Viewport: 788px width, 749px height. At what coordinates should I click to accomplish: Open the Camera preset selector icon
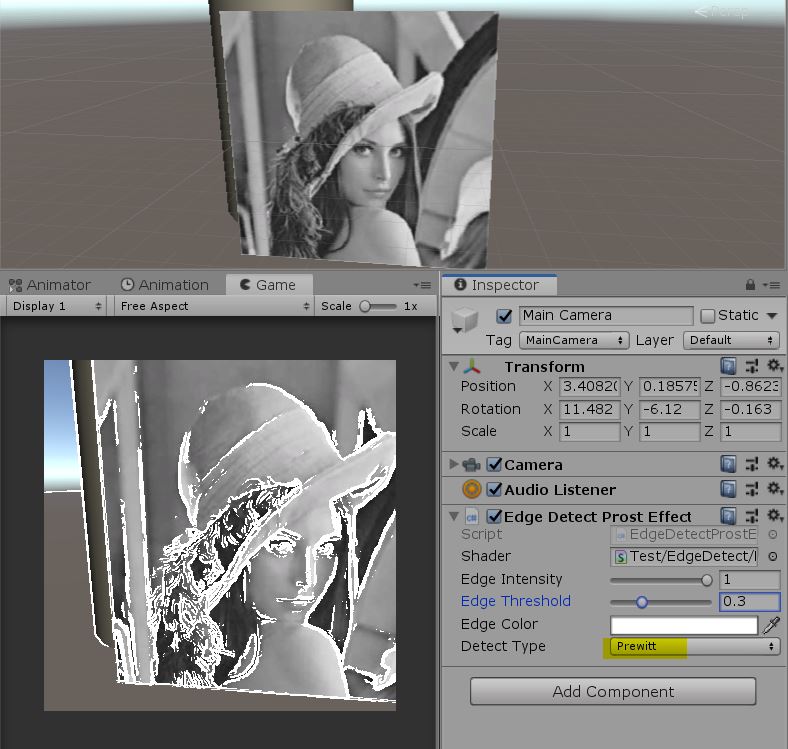click(x=752, y=464)
